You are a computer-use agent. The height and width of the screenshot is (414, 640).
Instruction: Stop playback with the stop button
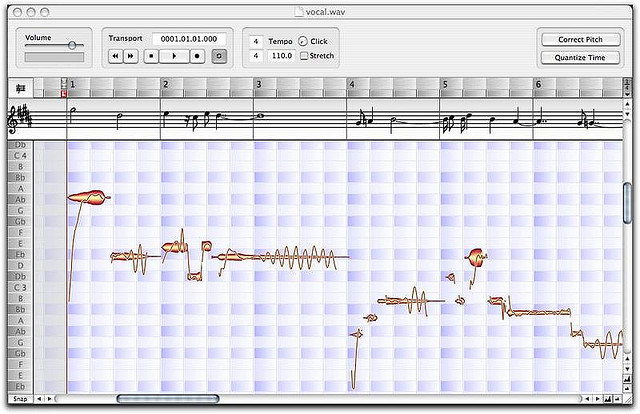151,56
